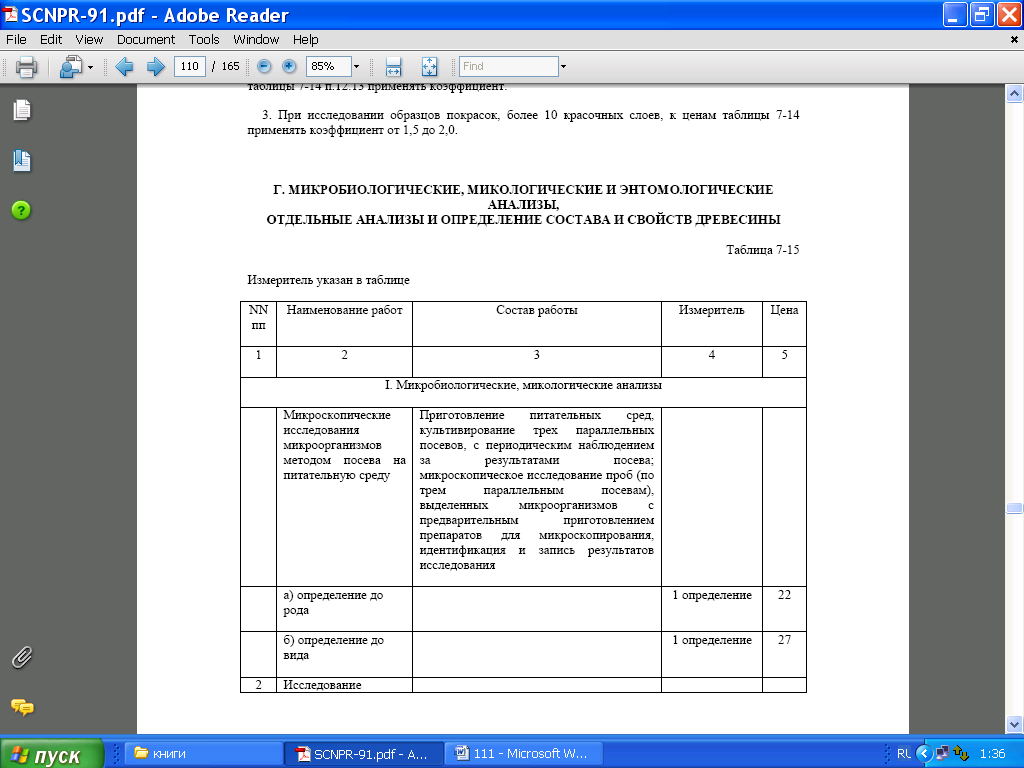
Task: Open the File menu
Action: tap(16, 40)
